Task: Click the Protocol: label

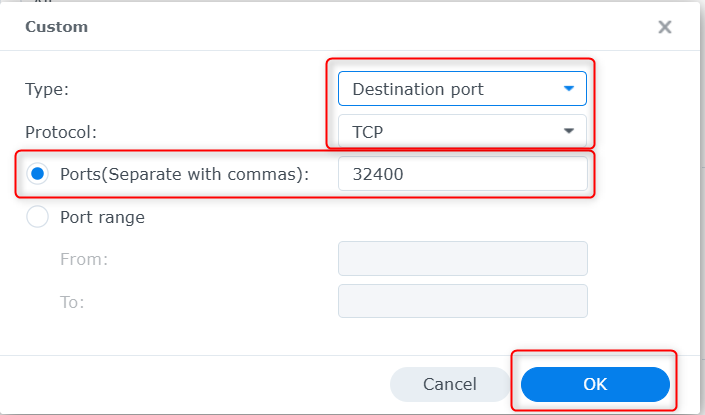Action: click(x=60, y=131)
